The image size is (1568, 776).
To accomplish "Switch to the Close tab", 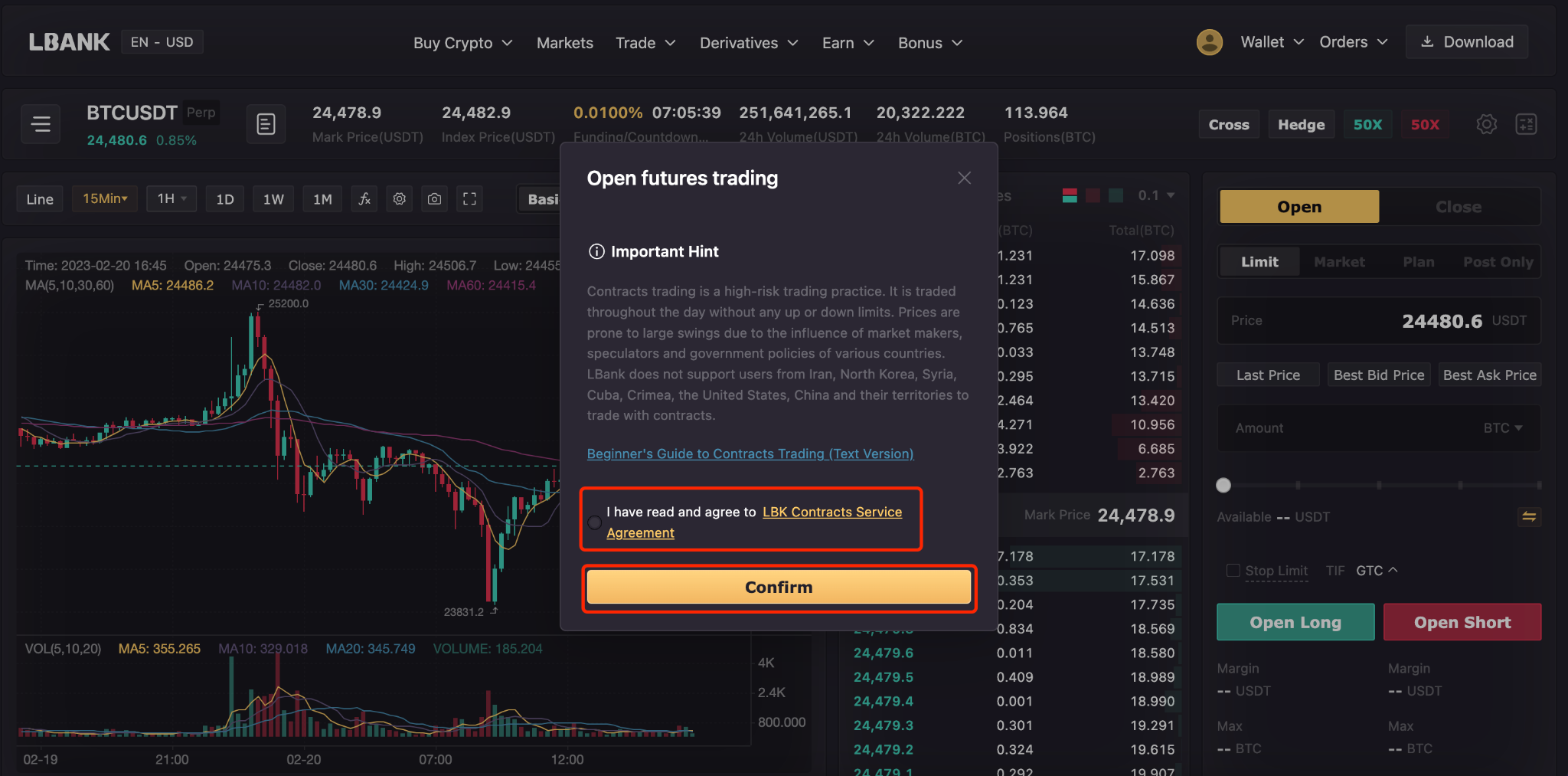I will (x=1459, y=207).
